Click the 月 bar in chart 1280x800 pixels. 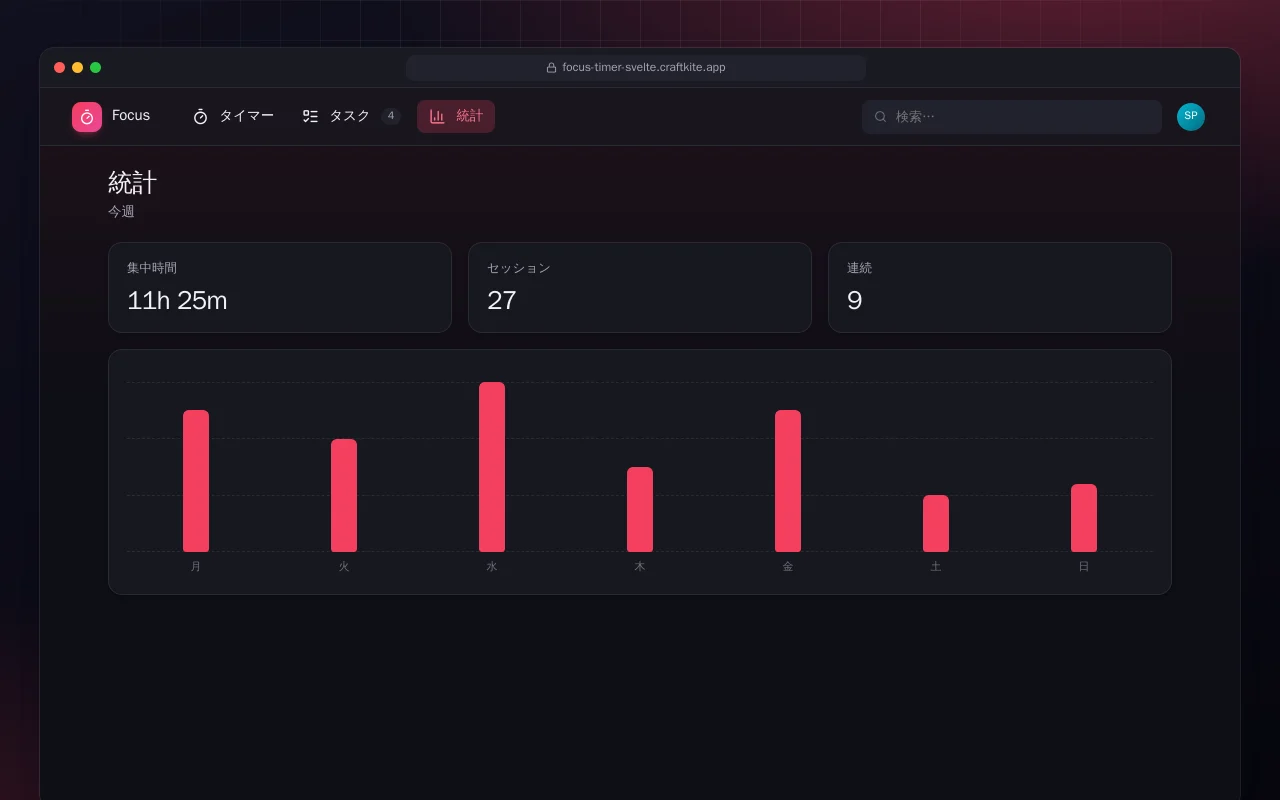[196, 481]
